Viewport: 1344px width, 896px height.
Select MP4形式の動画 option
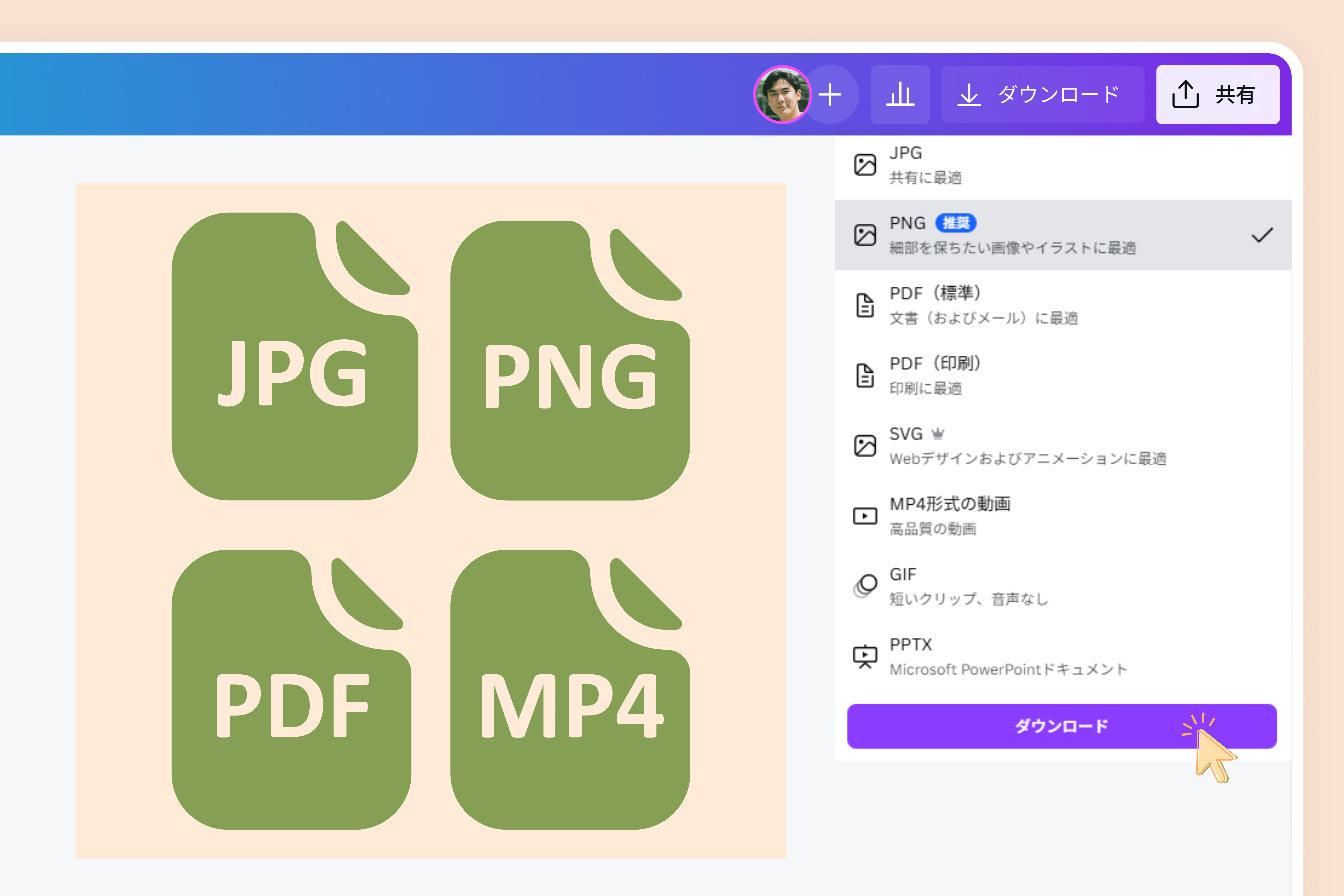click(x=1063, y=516)
